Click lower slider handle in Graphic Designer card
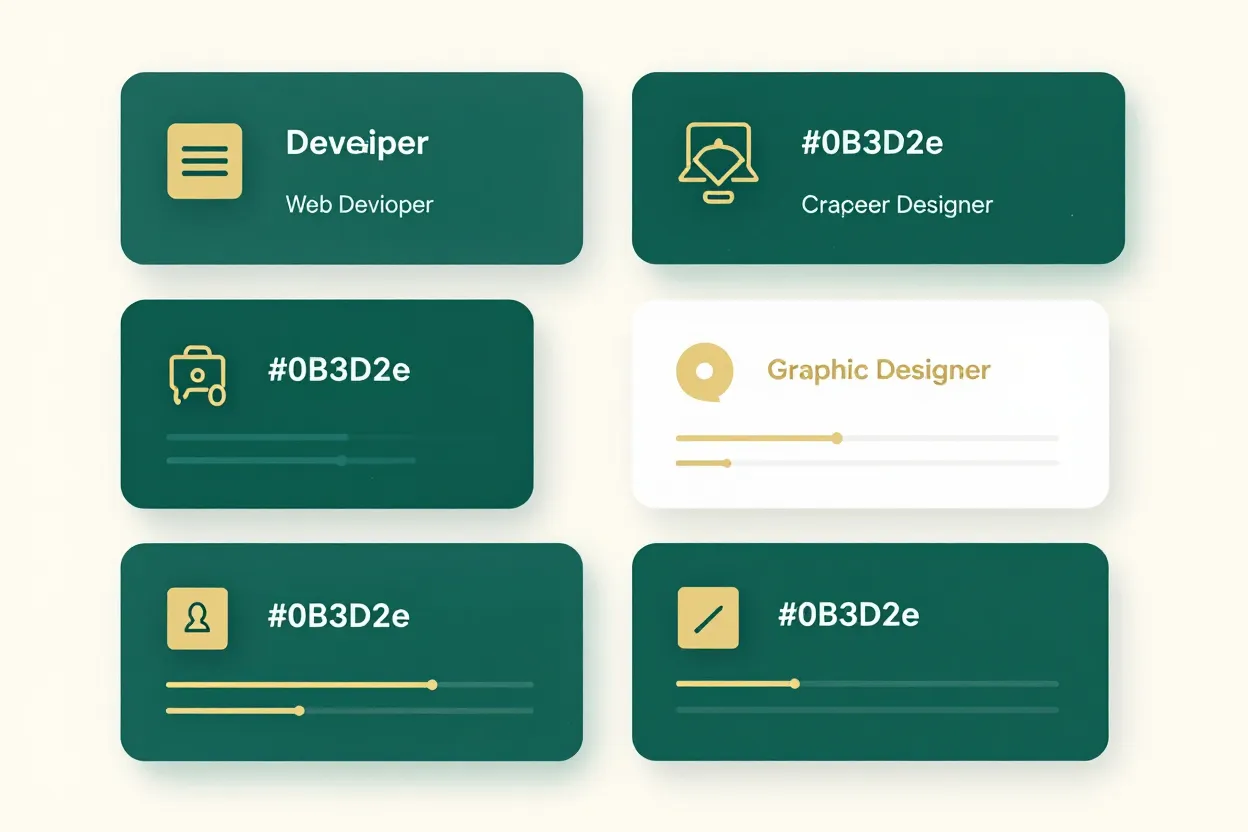This screenshot has width=1248, height=832. tap(727, 463)
